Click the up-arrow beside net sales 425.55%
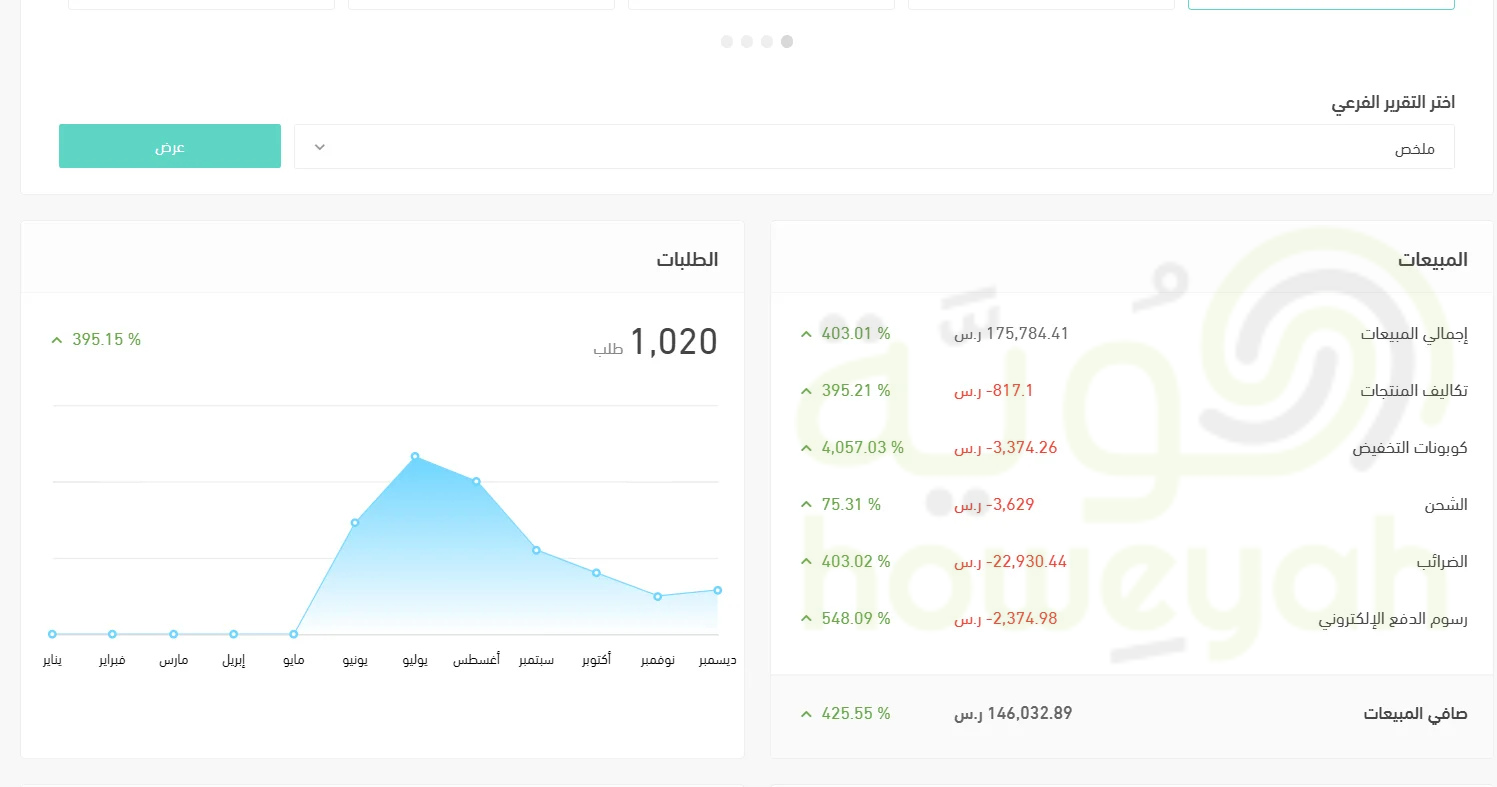 point(806,714)
